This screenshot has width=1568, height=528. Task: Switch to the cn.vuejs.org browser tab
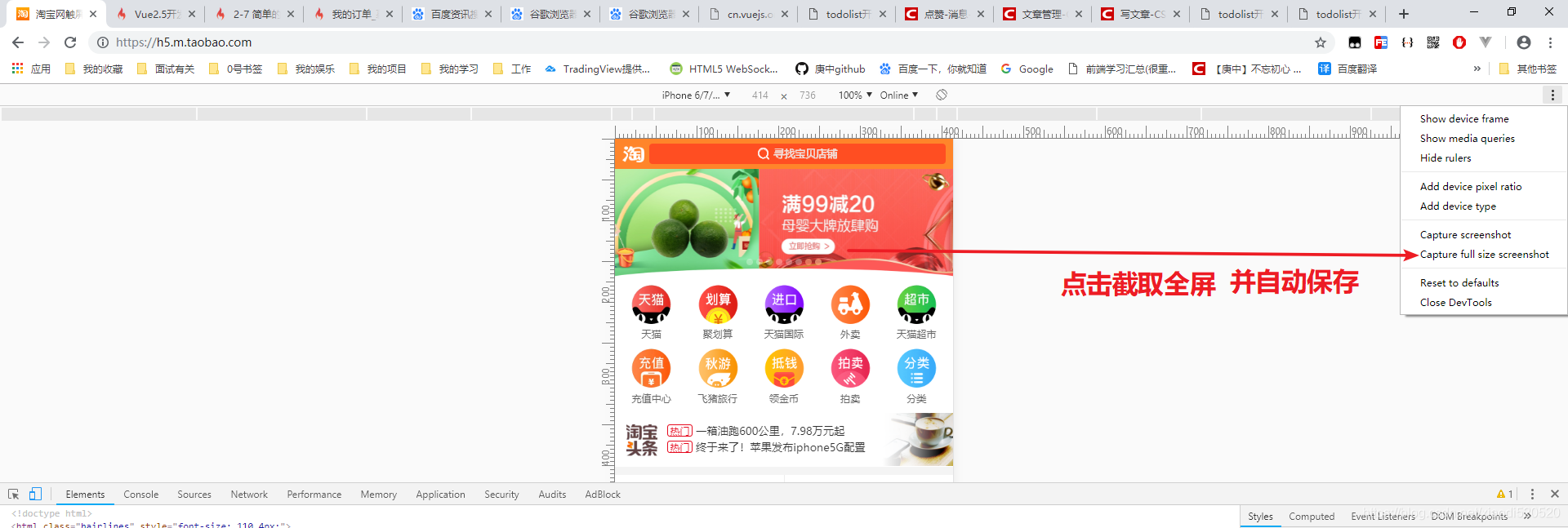751,14
